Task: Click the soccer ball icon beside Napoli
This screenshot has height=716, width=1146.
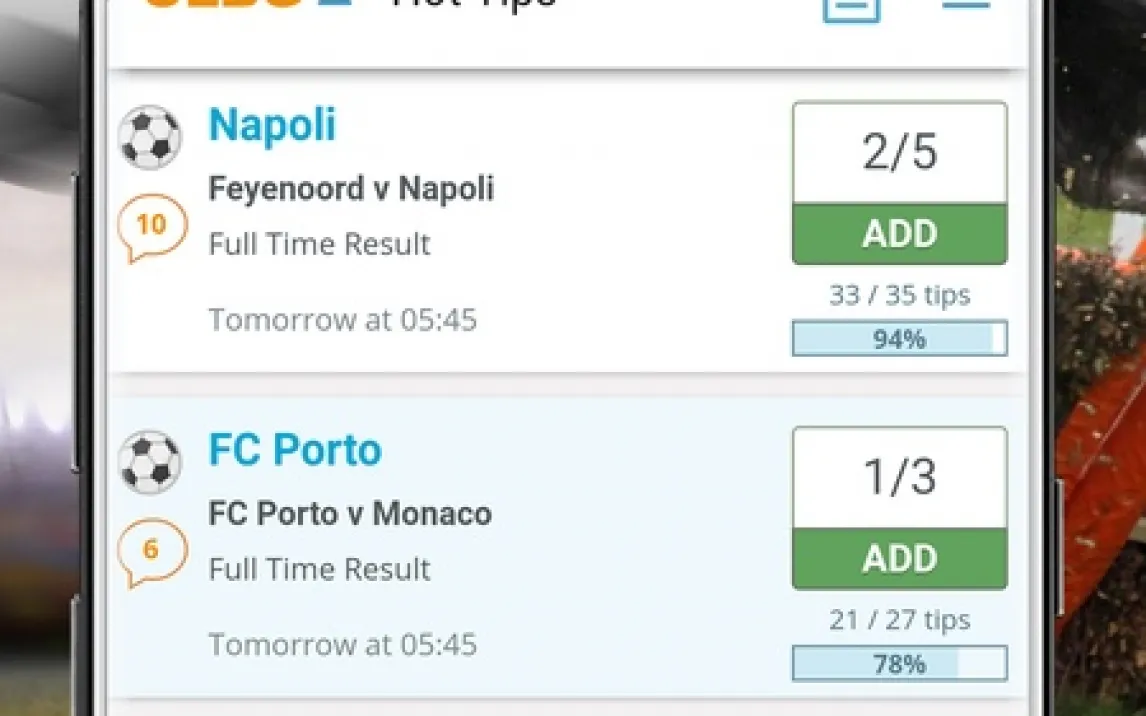Action: pos(151,137)
